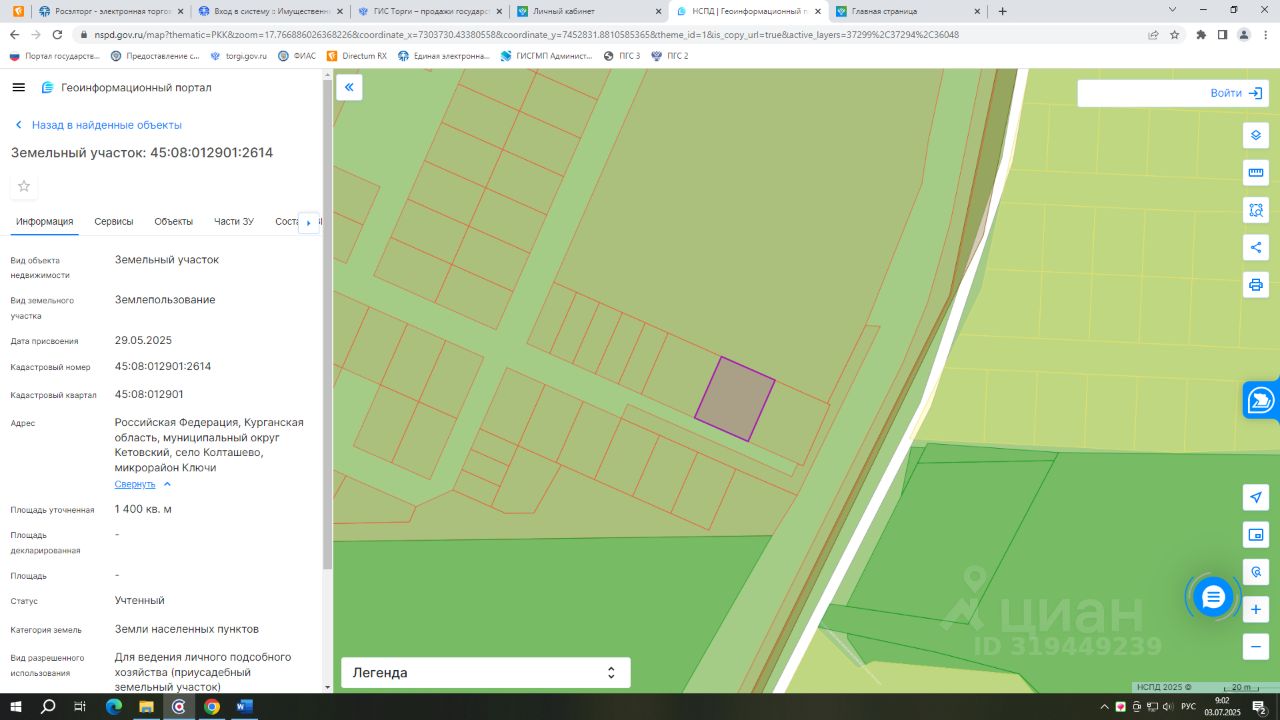Screen dimensions: 1280x720
Task: Zoom out with the minus button
Action: pyautogui.click(x=1256, y=647)
